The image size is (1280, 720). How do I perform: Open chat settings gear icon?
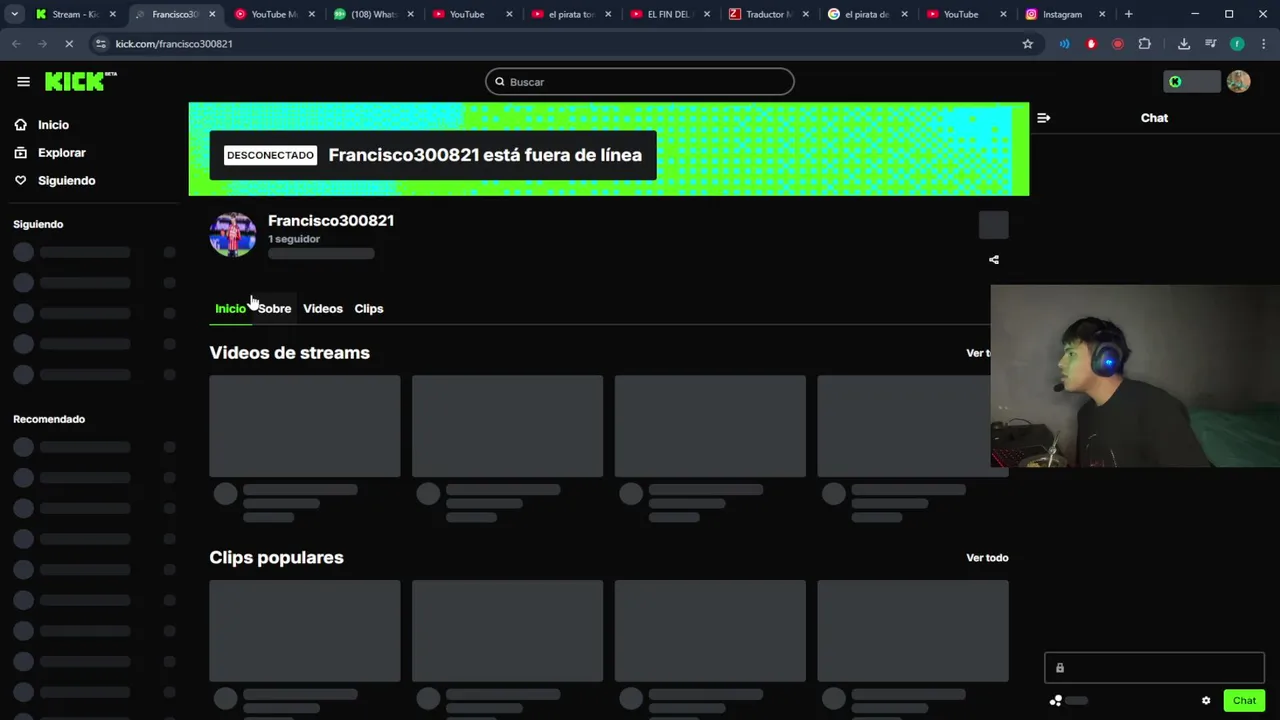1206,701
